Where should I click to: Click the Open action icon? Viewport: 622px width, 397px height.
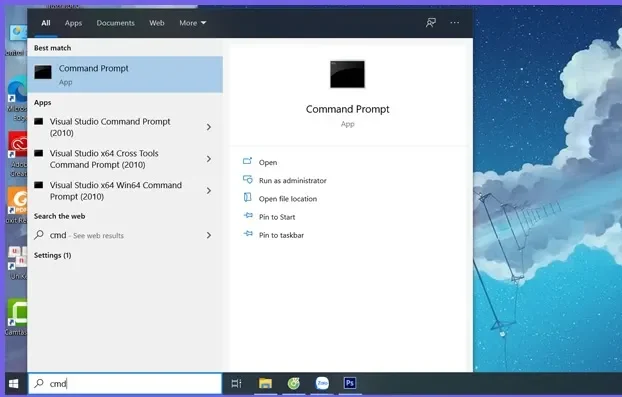point(248,161)
